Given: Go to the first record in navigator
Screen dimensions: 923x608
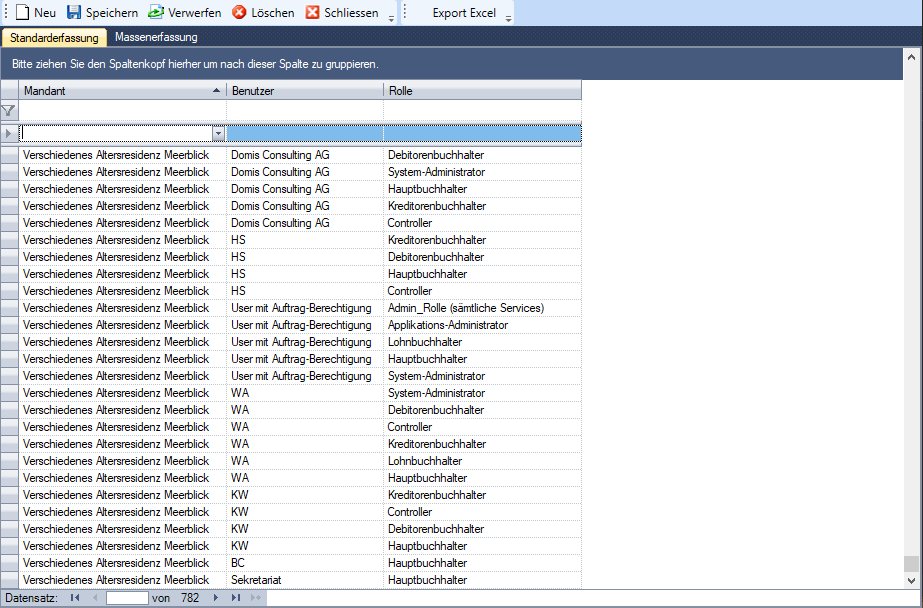Looking at the screenshot, I should 75,598.
